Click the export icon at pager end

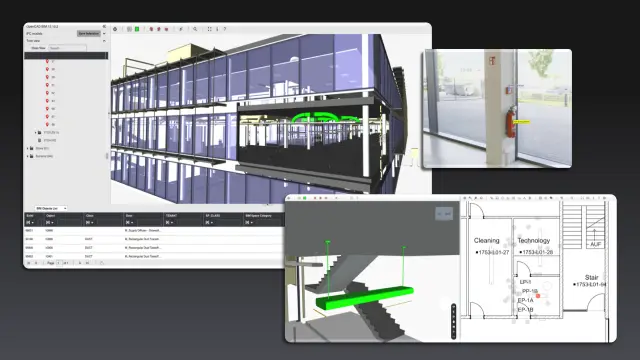[x=102, y=263]
